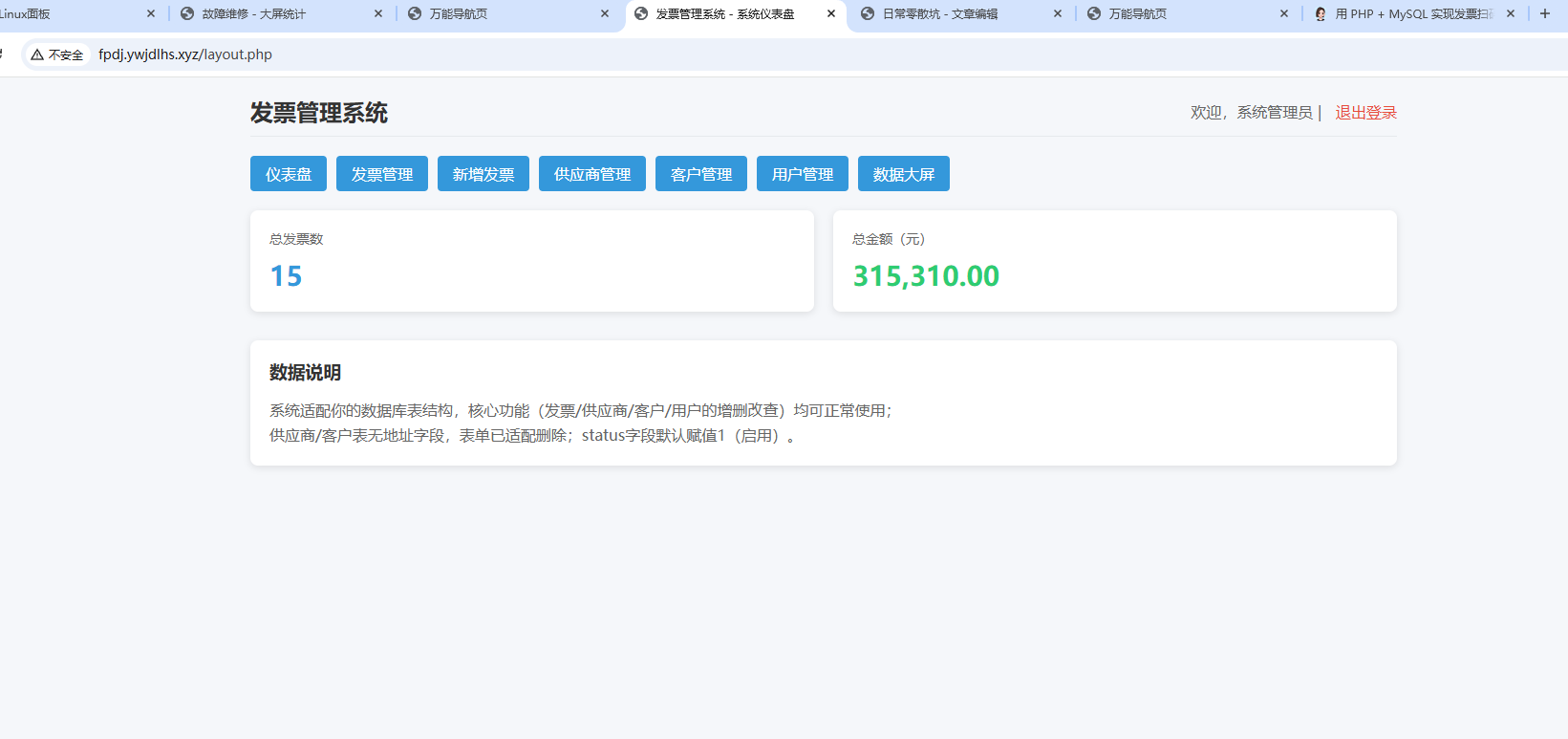Click the 总发票数 label
This screenshot has height=739, width=1568.
click(x=296, y=239)
